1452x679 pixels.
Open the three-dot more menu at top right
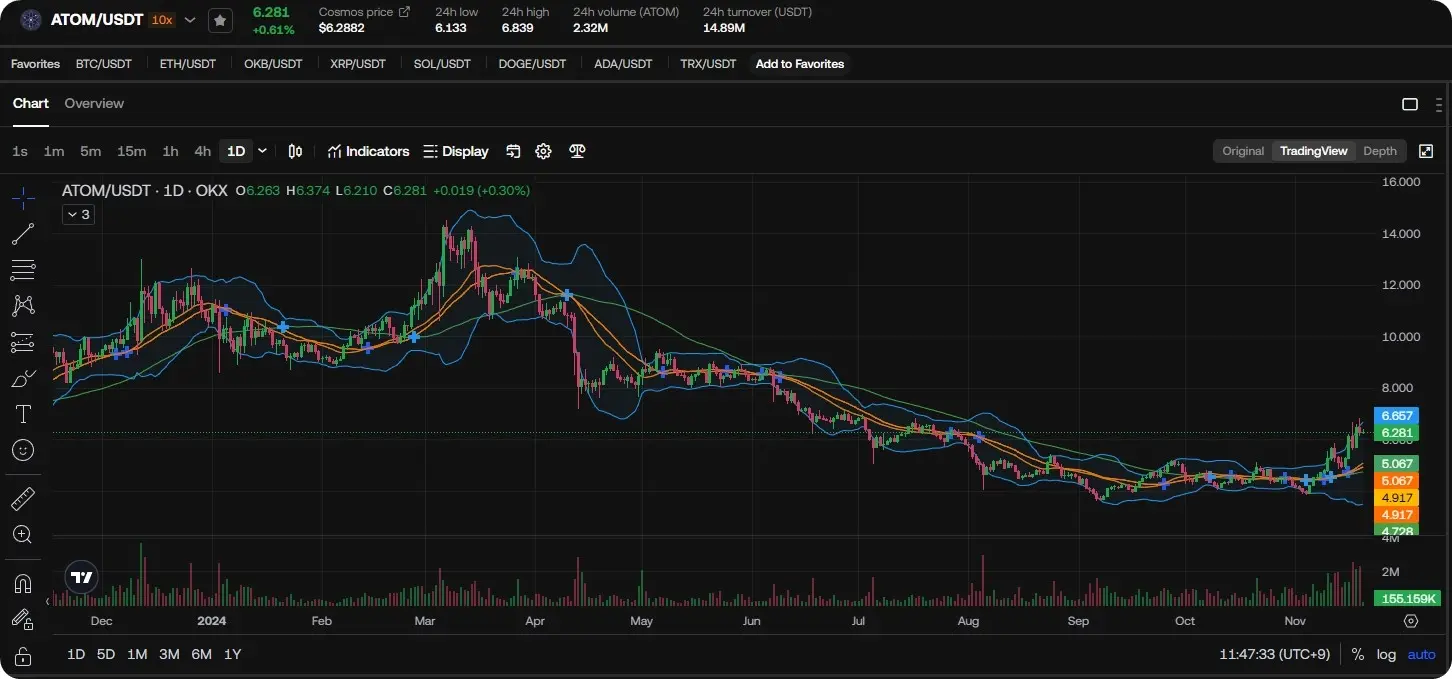coord(1439,104)
